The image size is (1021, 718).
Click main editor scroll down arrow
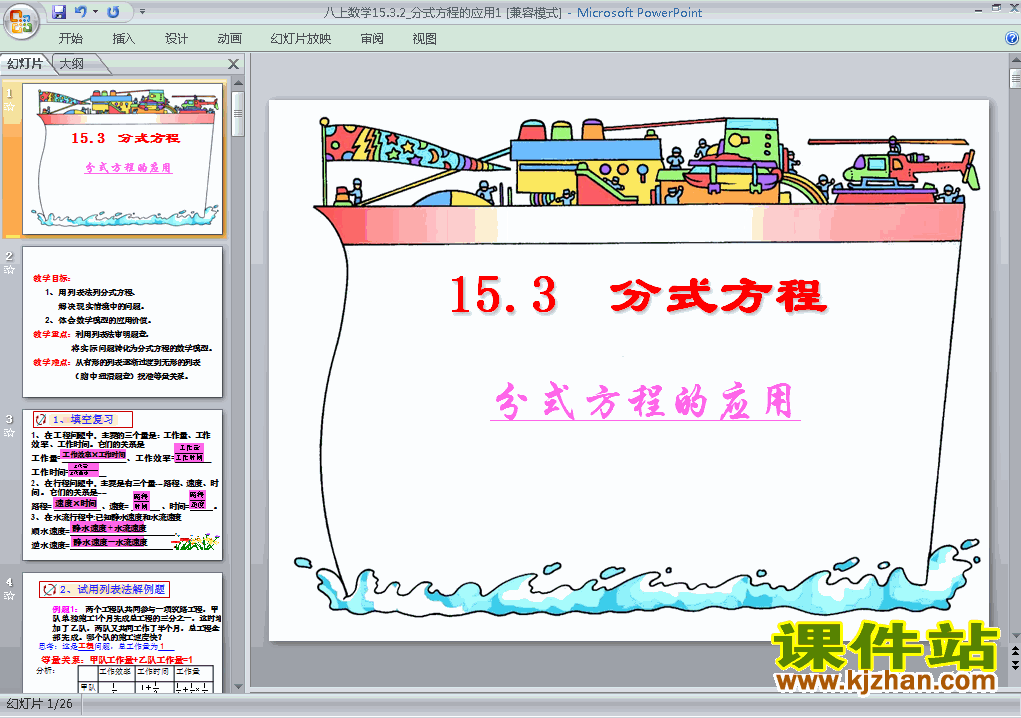coord(1015,636)
